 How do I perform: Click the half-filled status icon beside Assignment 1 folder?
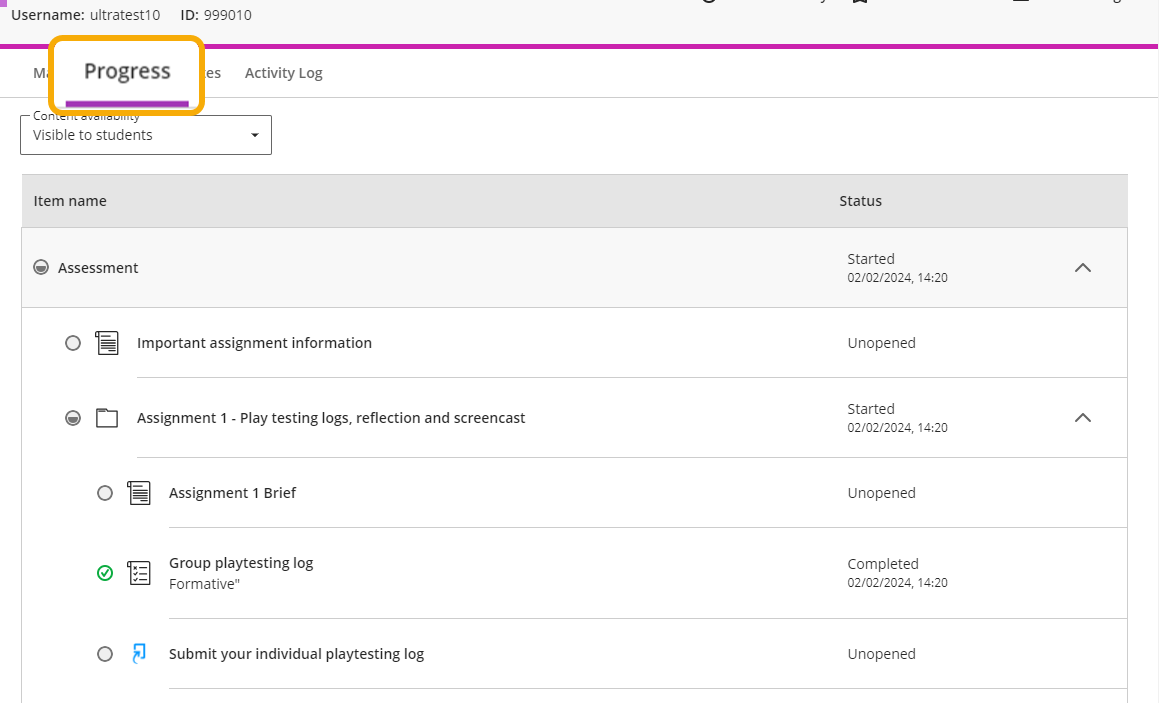73,418
